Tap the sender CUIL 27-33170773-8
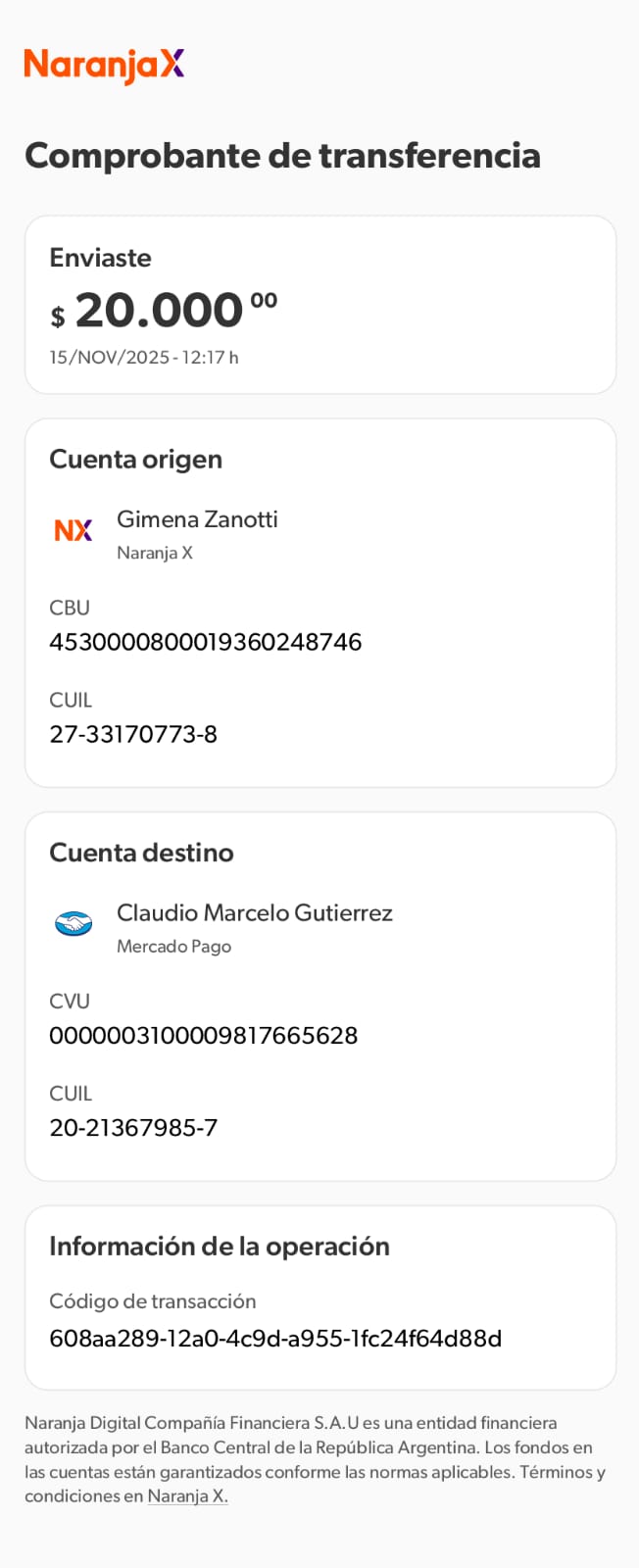Screen dimensions: 639x1568 pyautogui.click(x=133, y=734)
